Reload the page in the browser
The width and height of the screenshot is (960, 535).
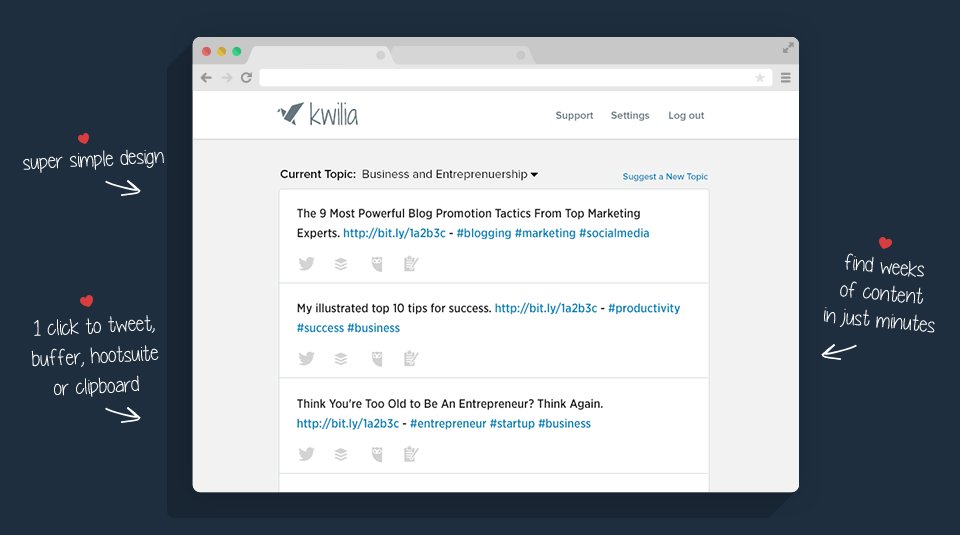[246, 78]
